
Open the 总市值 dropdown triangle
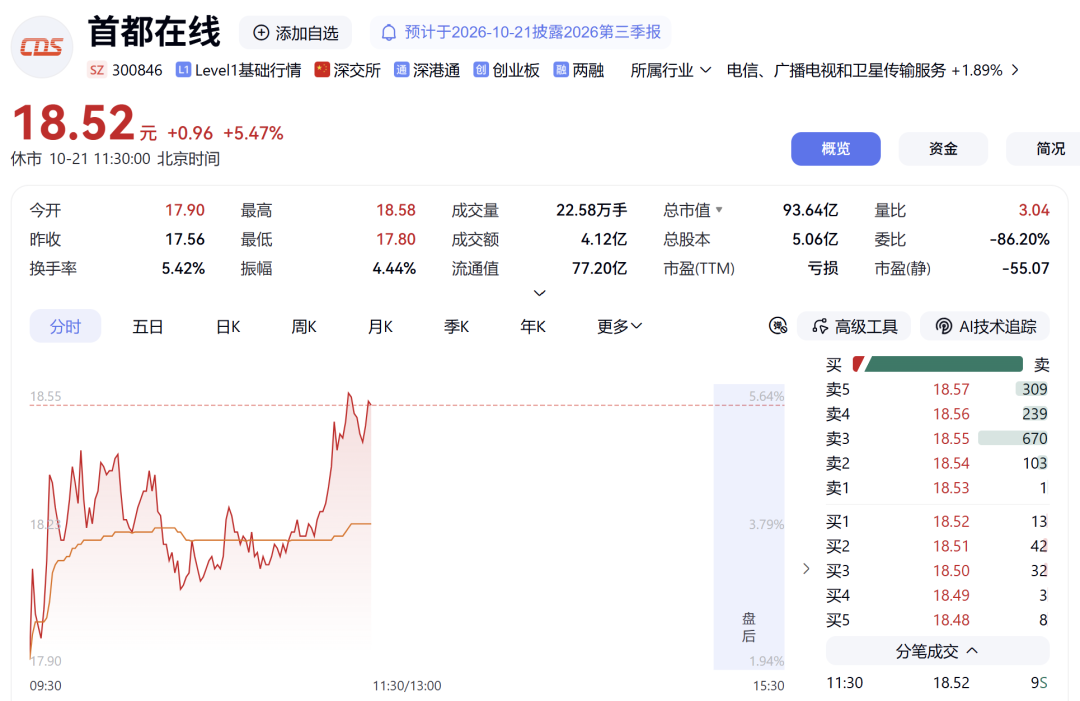coord(719,209)
